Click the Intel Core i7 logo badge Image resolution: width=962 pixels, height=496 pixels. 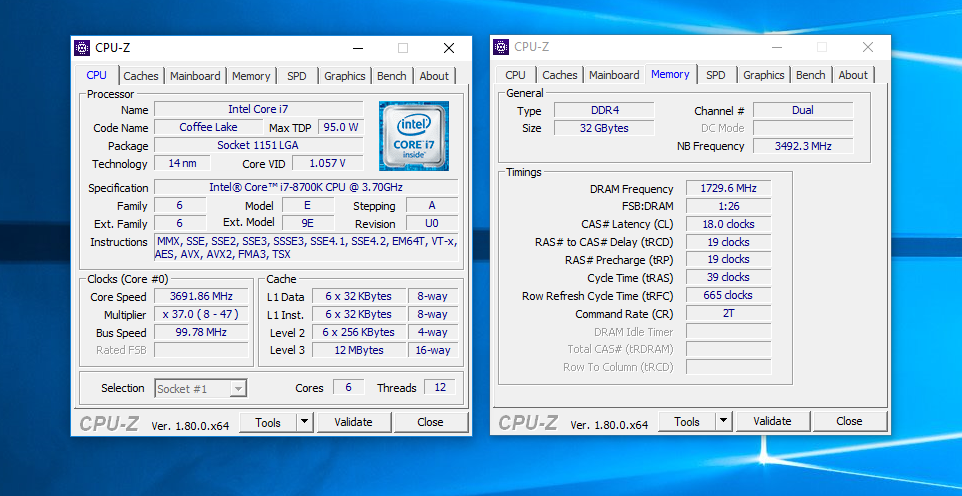pyautogui.click(x=413, y=136)
